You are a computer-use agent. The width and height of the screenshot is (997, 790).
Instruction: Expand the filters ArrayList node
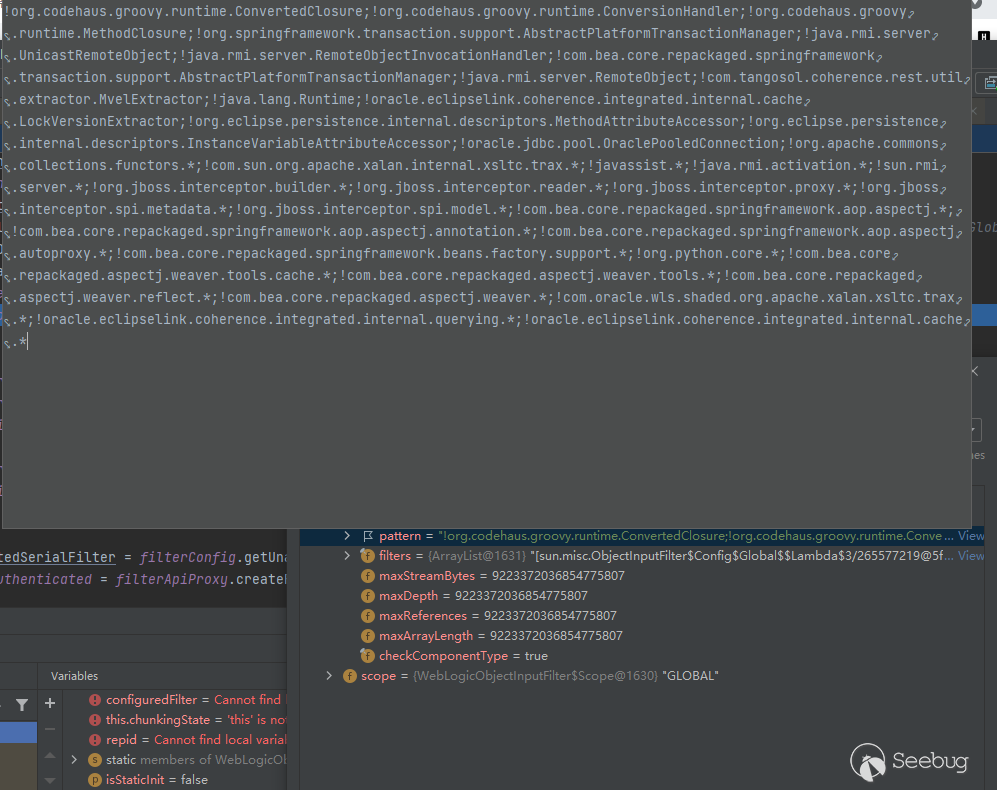[347, 556]
